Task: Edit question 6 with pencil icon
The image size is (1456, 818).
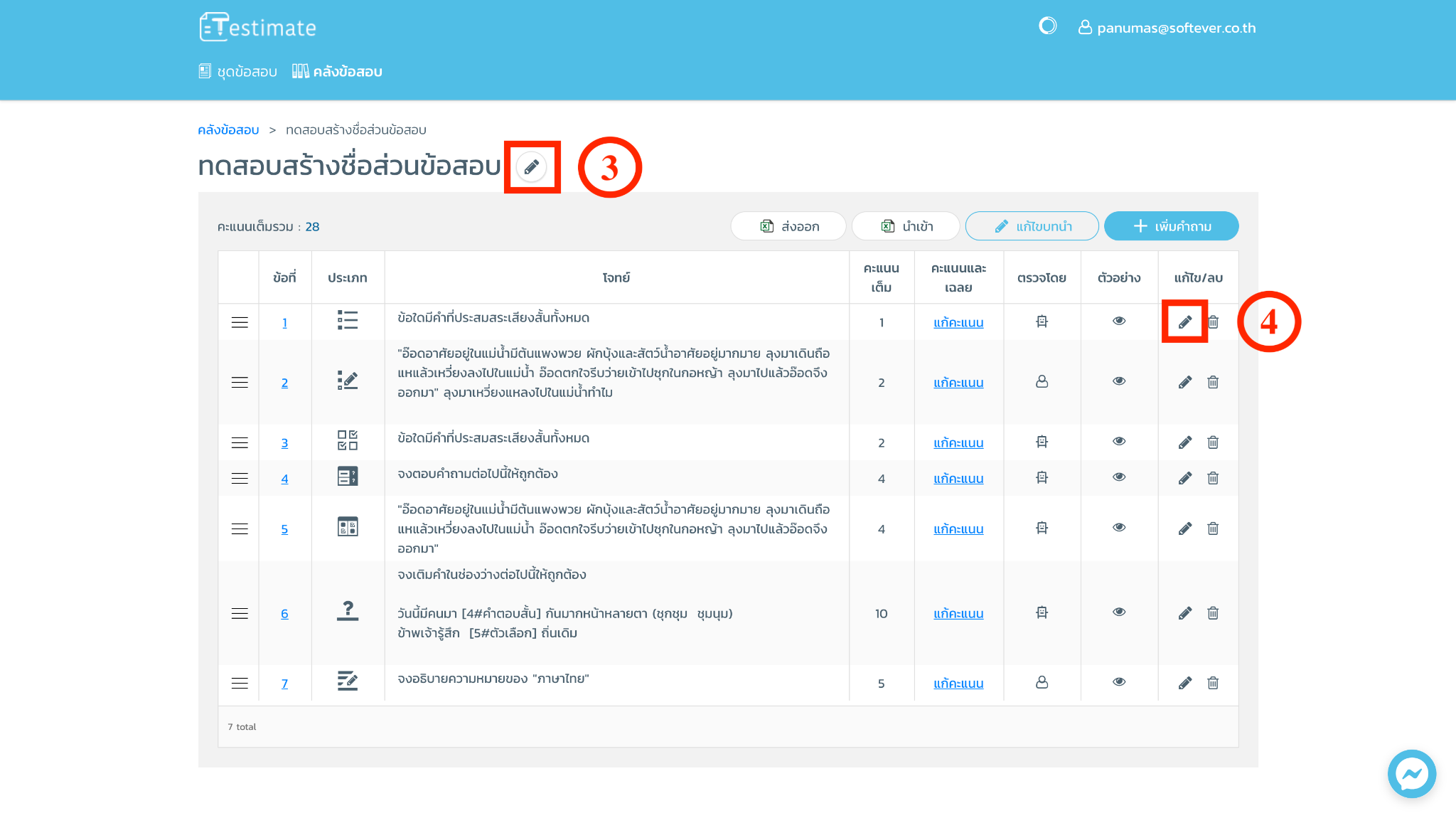Action: click(x=1184, y=613)
